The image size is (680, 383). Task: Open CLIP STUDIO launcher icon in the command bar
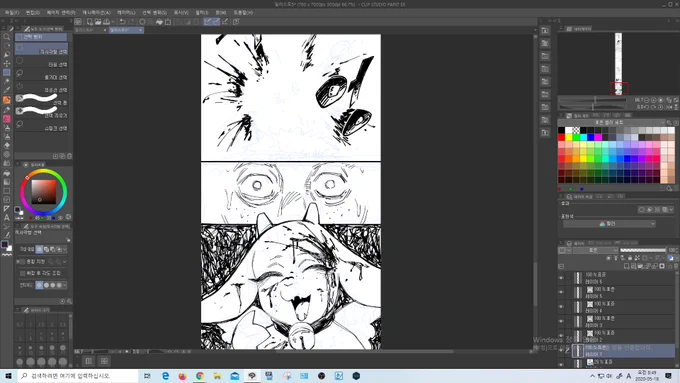click(x=78, y=21)
